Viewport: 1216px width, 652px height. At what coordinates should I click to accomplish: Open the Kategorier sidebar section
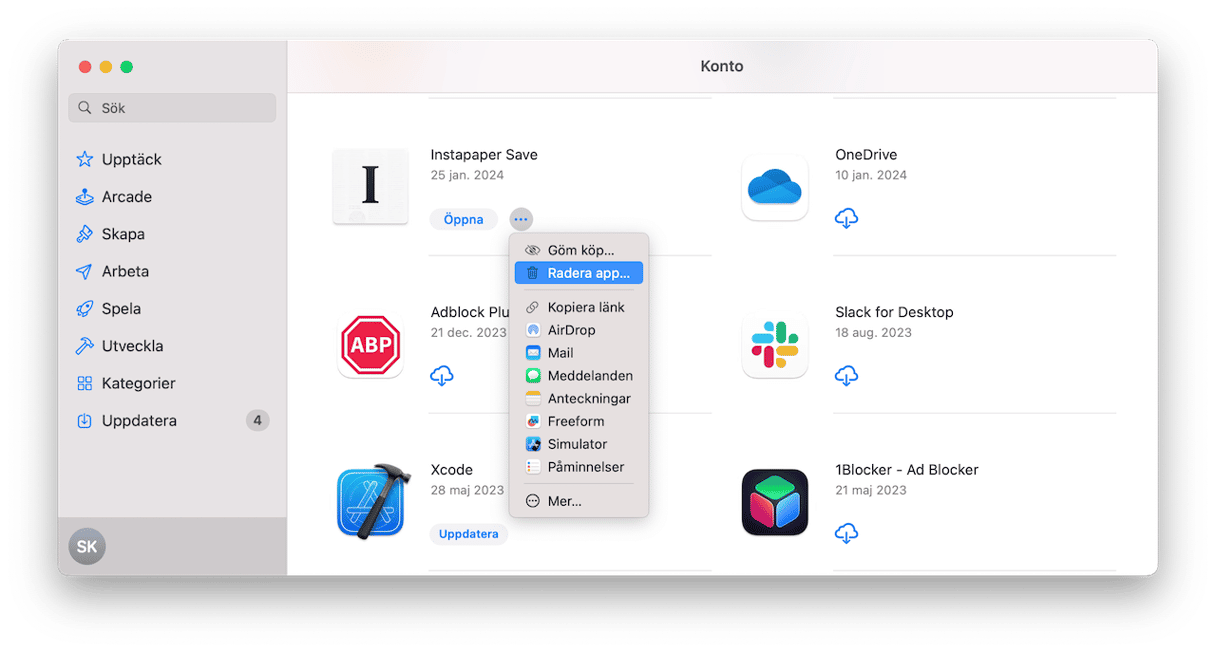(x=172, y=383)
